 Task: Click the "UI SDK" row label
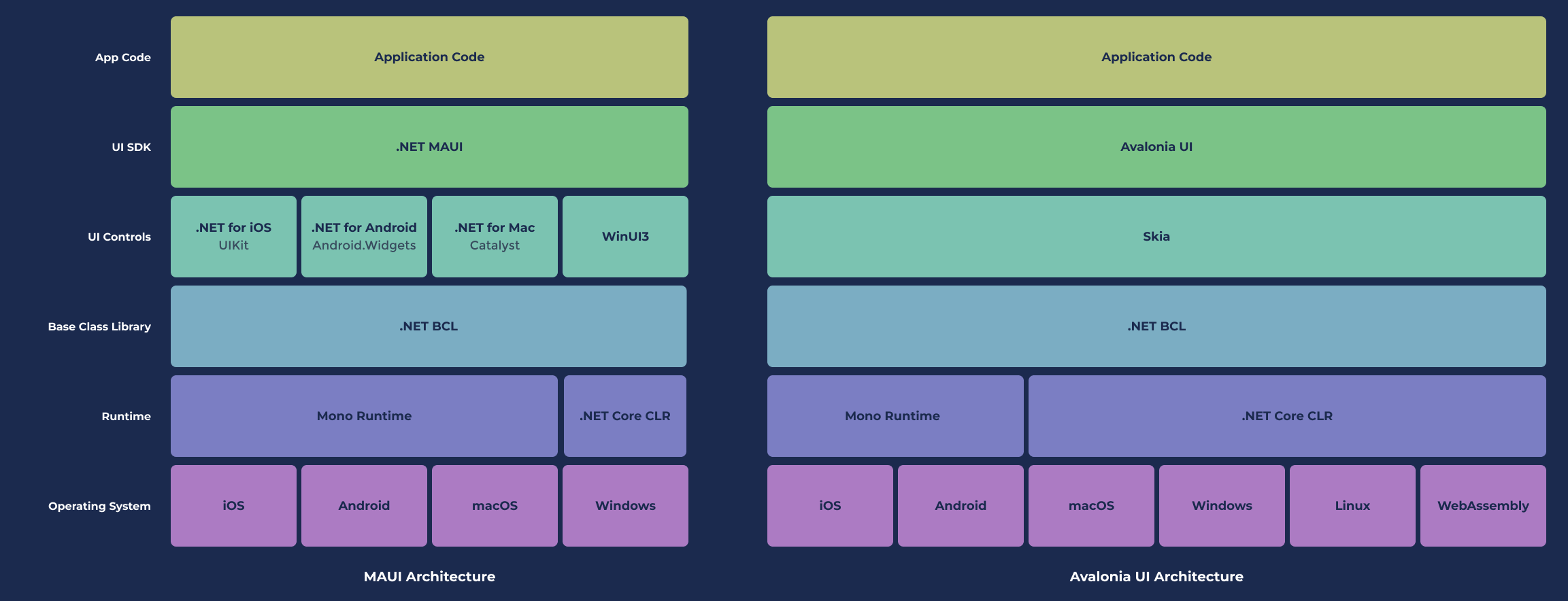click(x=131, y=147)
